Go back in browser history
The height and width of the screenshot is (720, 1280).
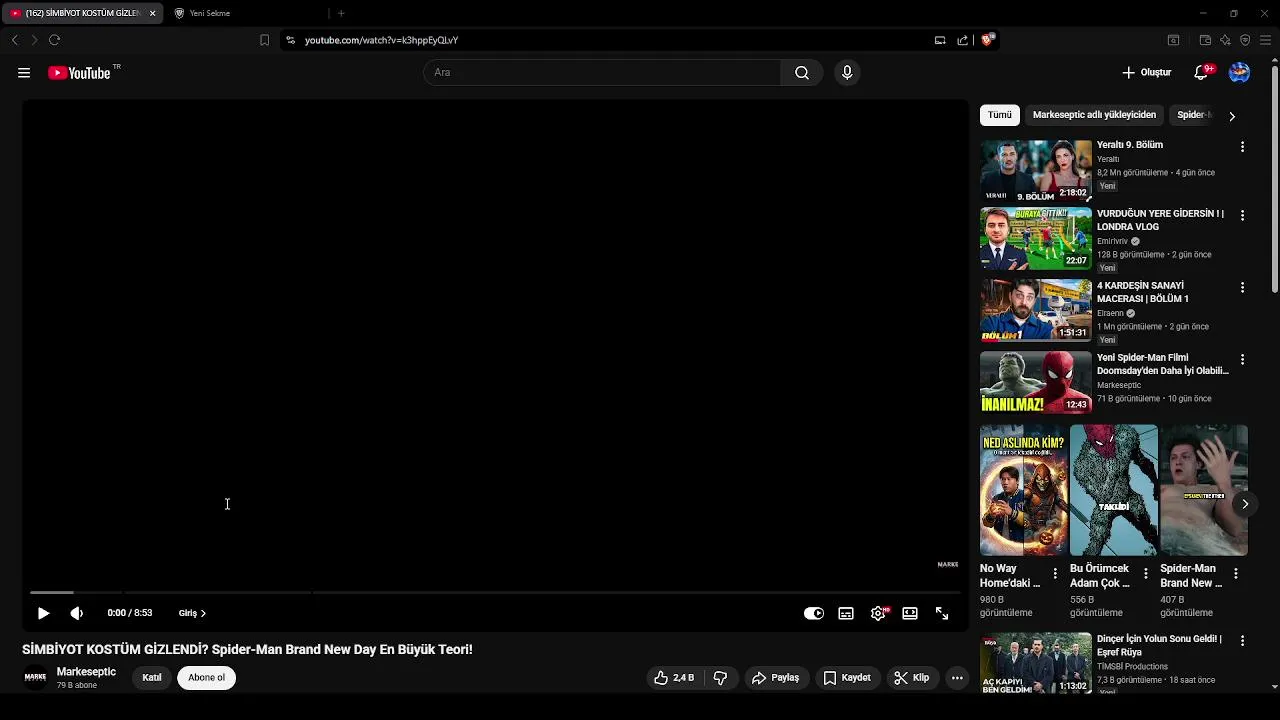pyautogui.click(x=14, y=40)
